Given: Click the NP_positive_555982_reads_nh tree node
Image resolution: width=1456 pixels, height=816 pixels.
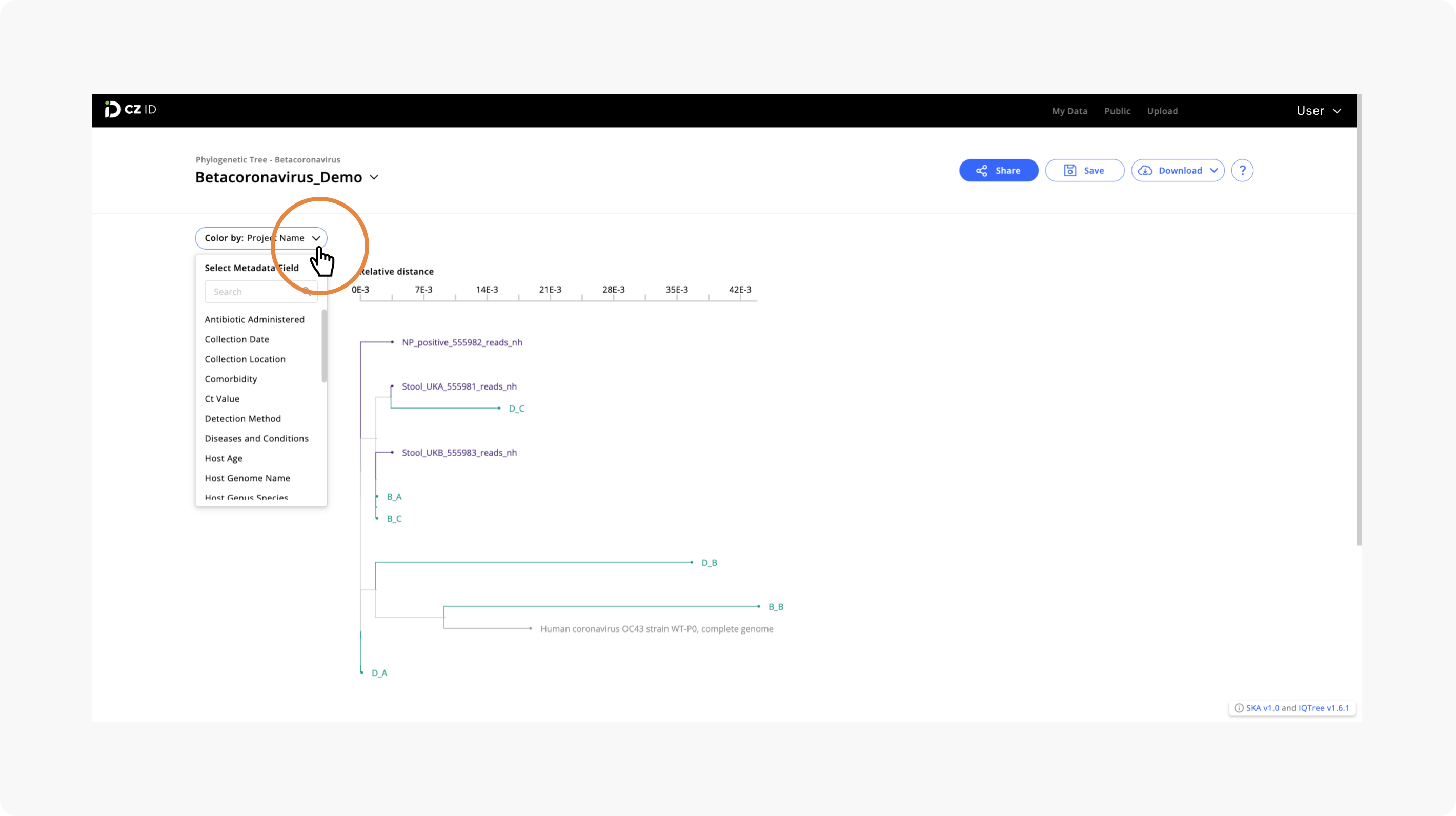Looking at the screenshot, I should coord(462,342).
